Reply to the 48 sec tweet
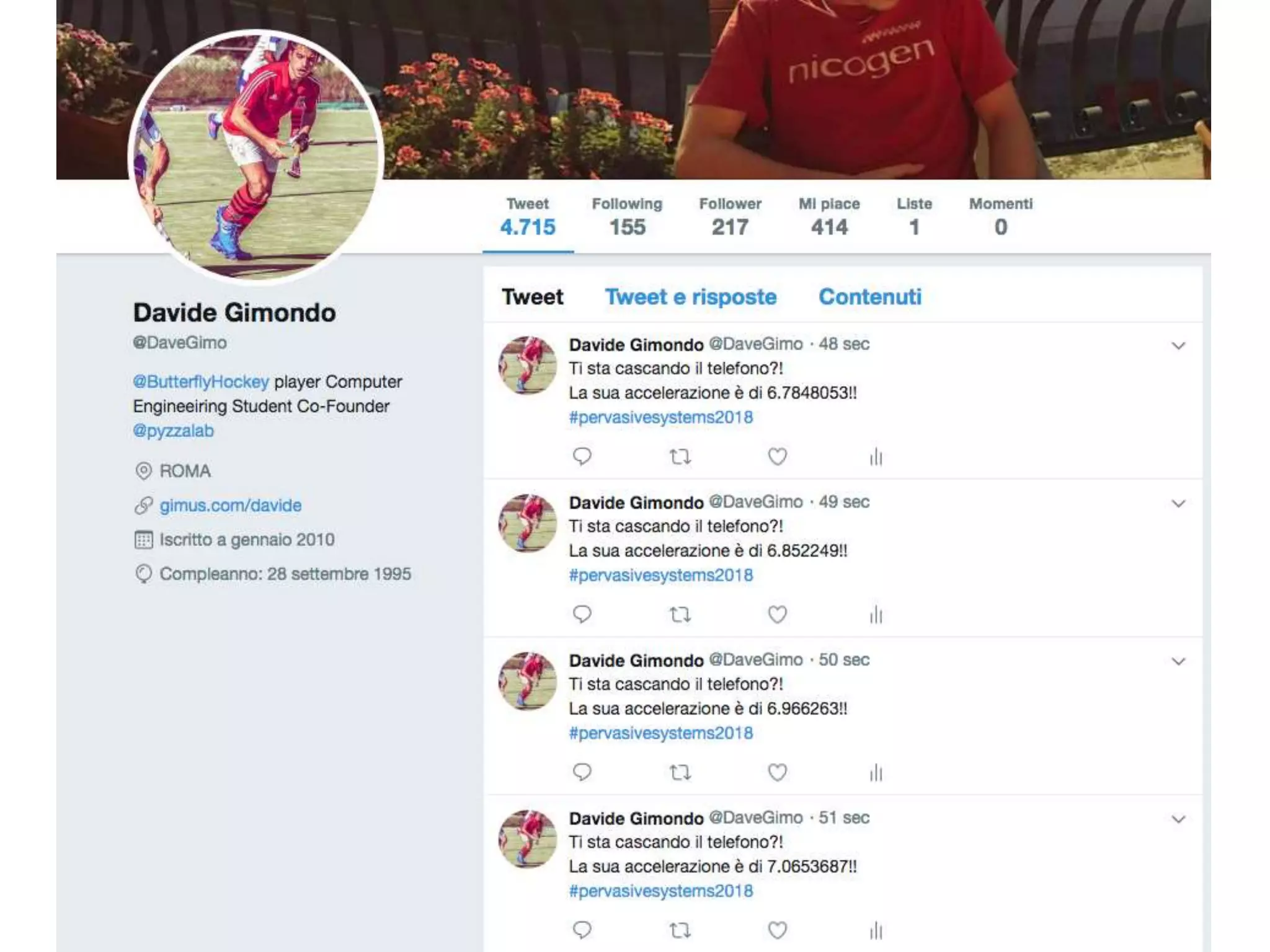Image resolution: width=1270 pixels, height=952 pixels. [x=582, y=457]
